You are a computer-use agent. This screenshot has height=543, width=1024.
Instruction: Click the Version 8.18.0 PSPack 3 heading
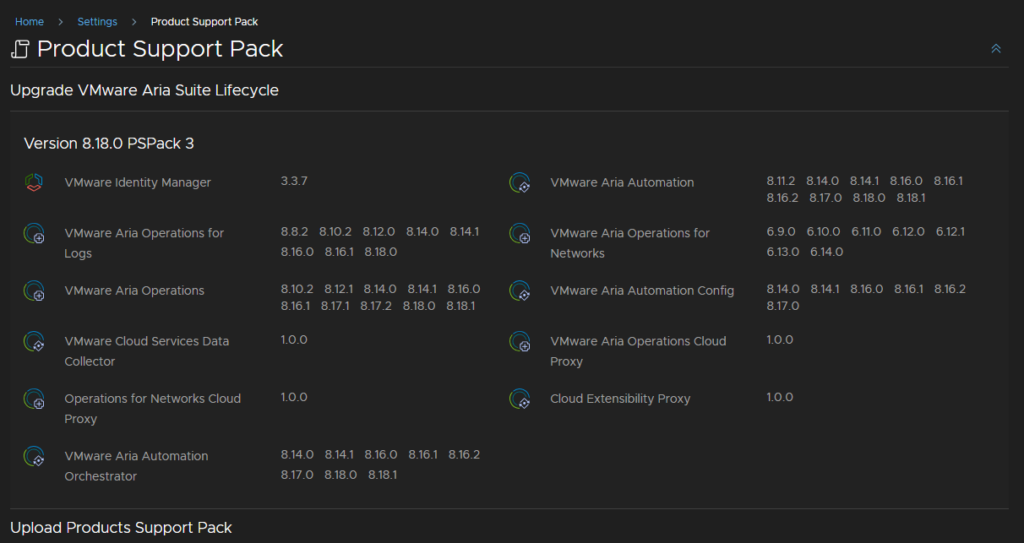(x=109, y=144)
